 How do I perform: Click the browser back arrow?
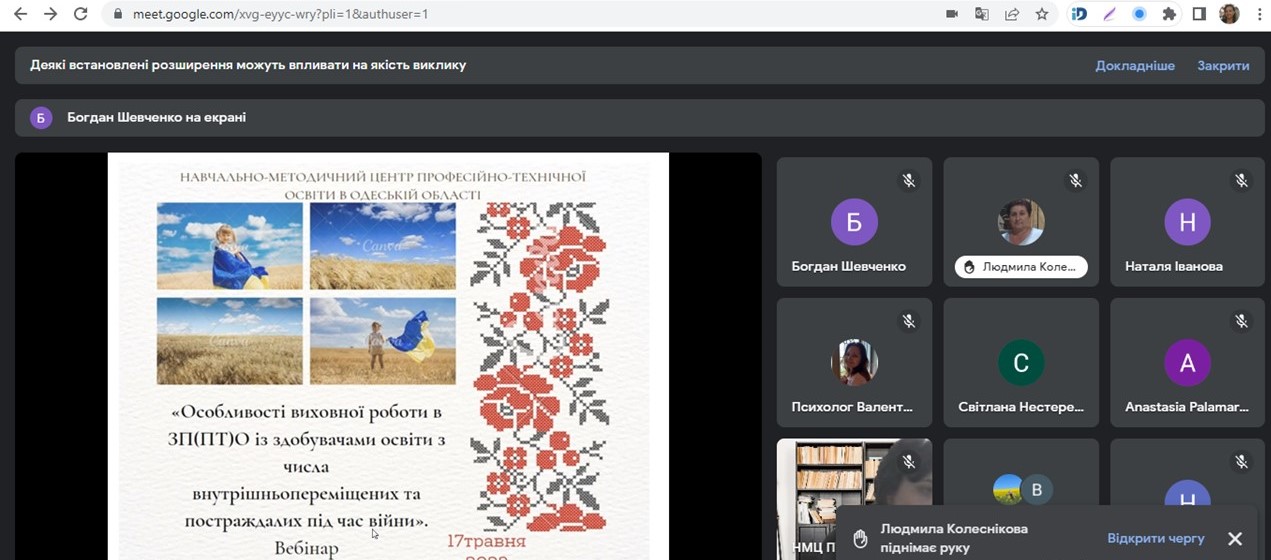(x=20, y=14)
